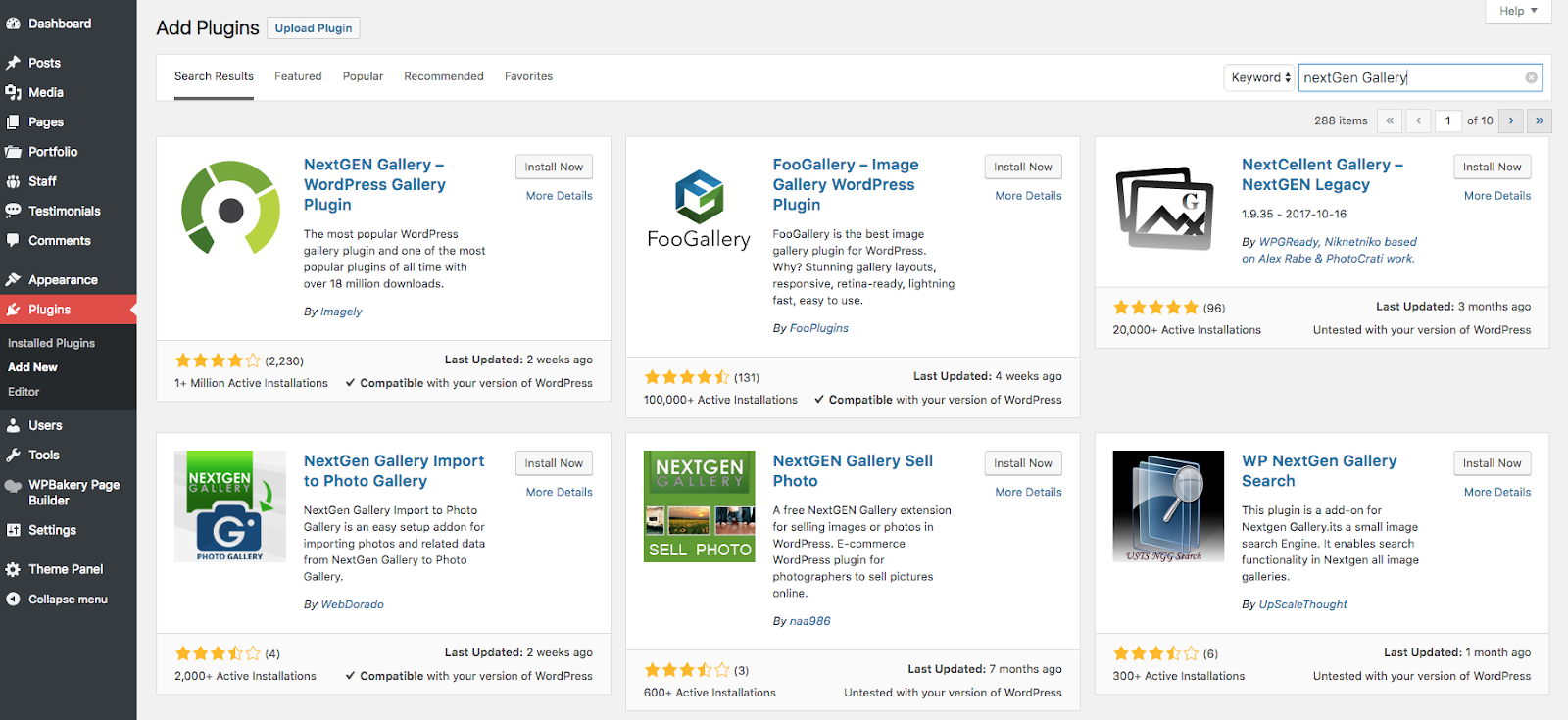This screenshot has height=720, width=1568.
Task: View More Details for NextCellent Gallery
Action: pos(1497,196)
